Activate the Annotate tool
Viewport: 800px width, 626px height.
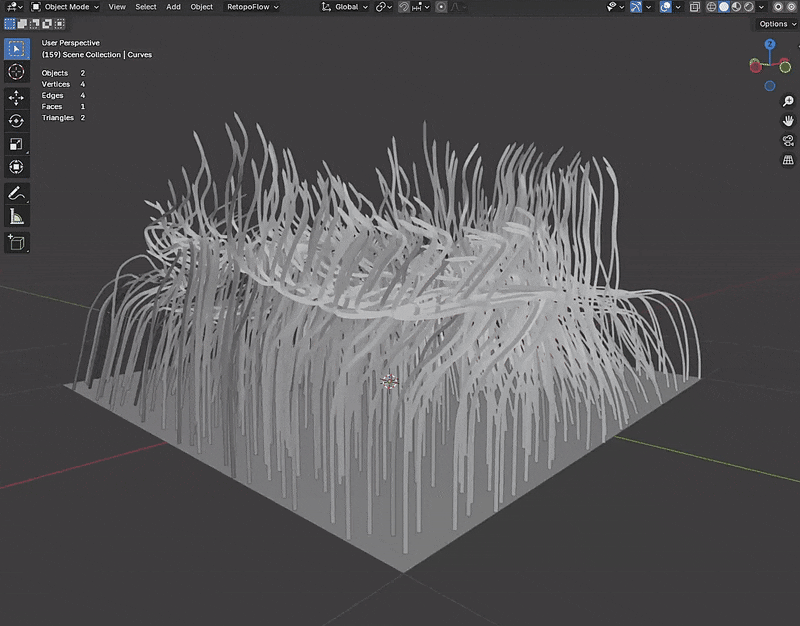pyautogui.click(x=16, y=191)
